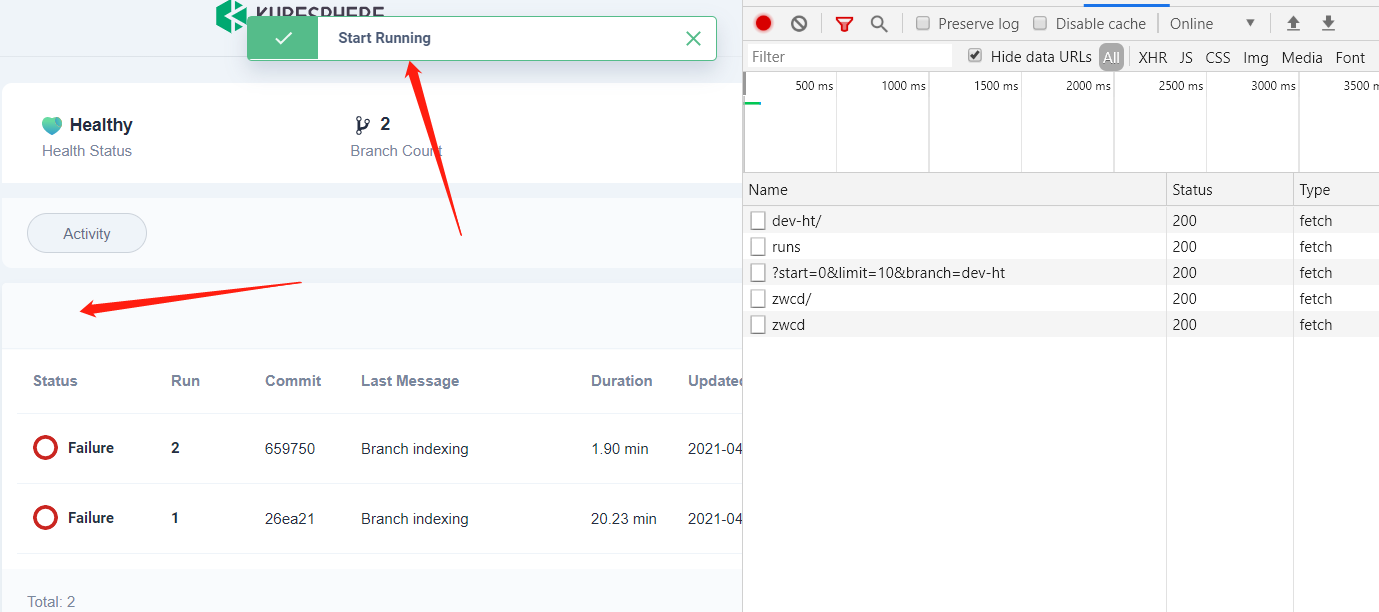Clear the network log

[x=799, y=23]
